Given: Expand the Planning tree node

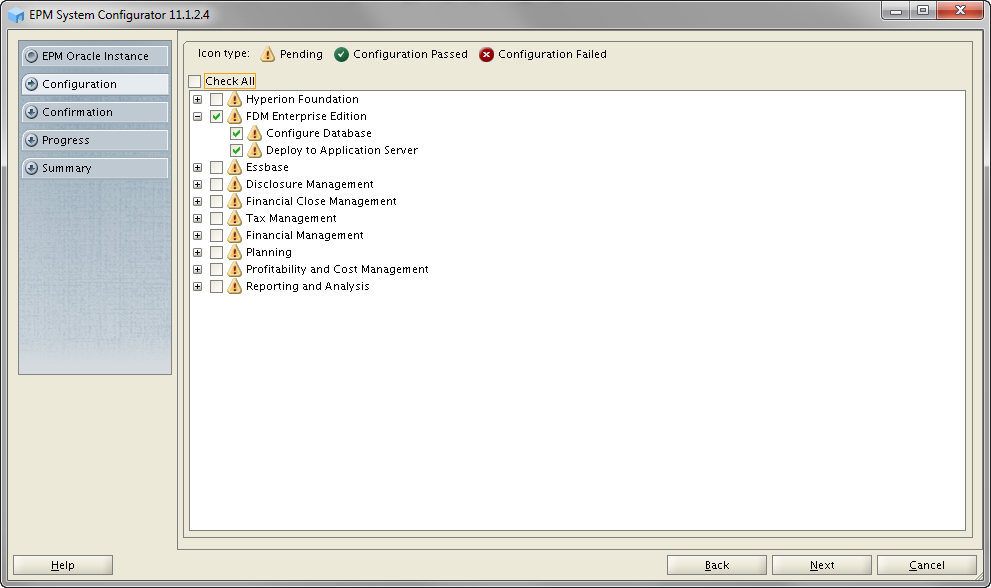Looking at the screenshot, I should coord(198,253).
